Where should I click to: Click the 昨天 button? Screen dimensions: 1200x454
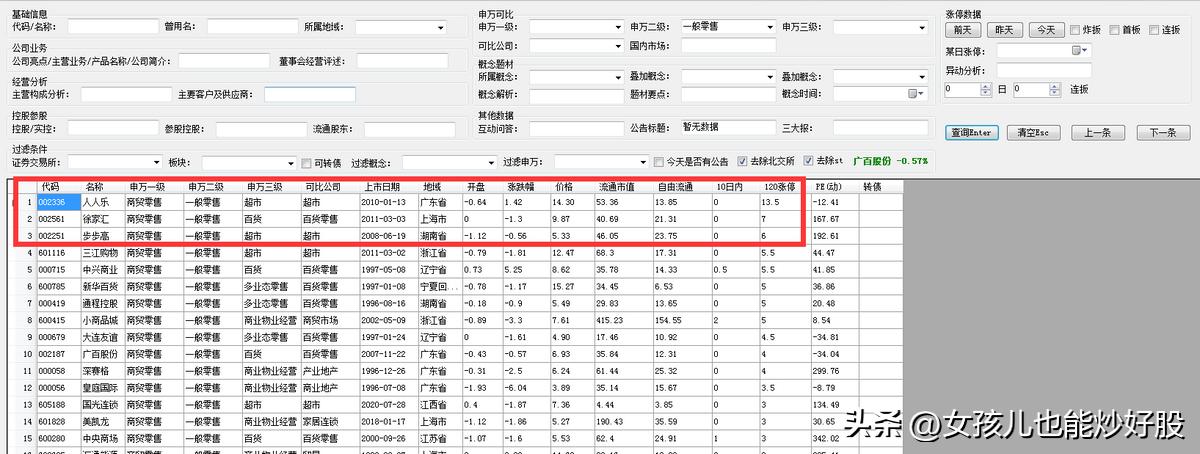[x=1004, y=30]
